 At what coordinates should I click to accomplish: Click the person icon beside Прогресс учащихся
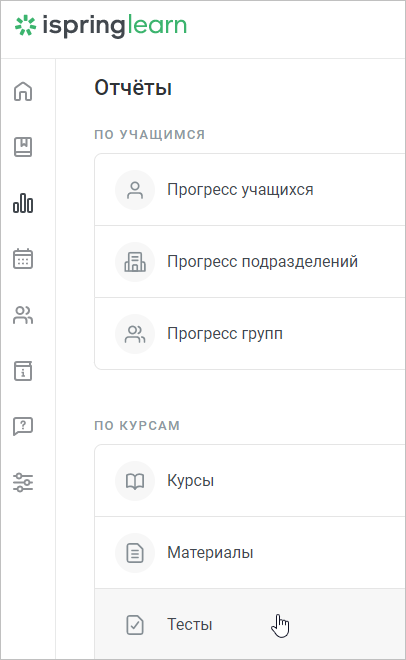pos(135,190)
